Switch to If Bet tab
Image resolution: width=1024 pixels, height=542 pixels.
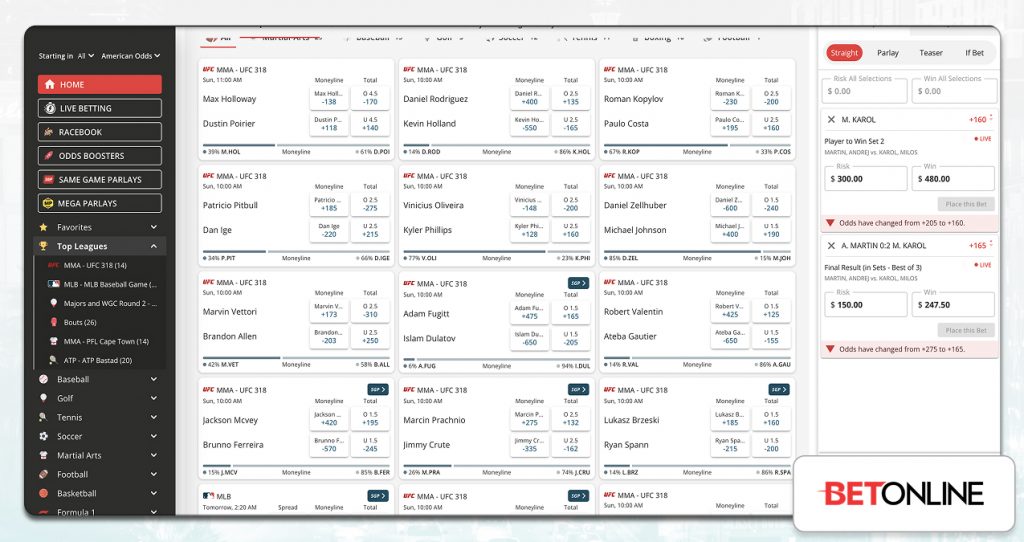click(x=974, y=53)
